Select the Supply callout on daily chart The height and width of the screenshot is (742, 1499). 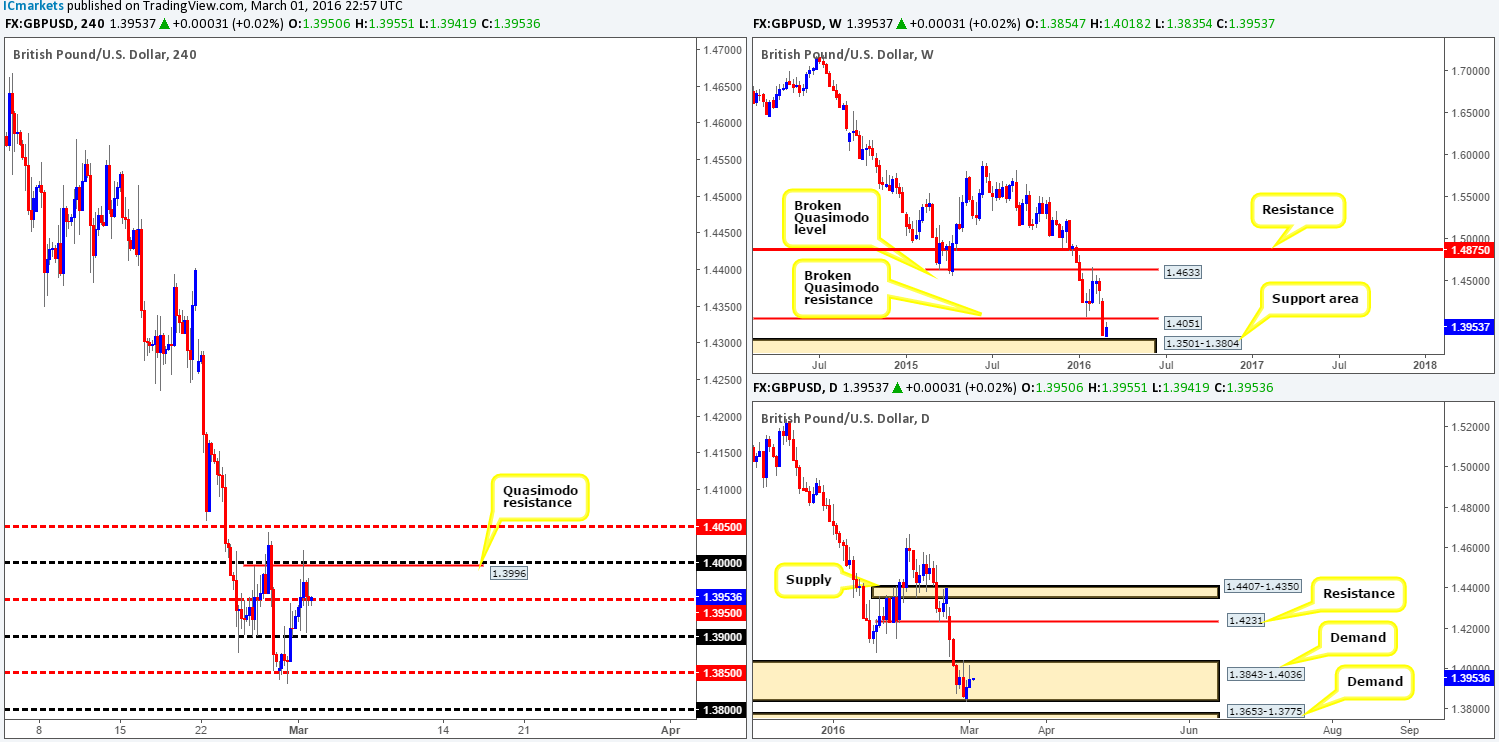[807, 579]
